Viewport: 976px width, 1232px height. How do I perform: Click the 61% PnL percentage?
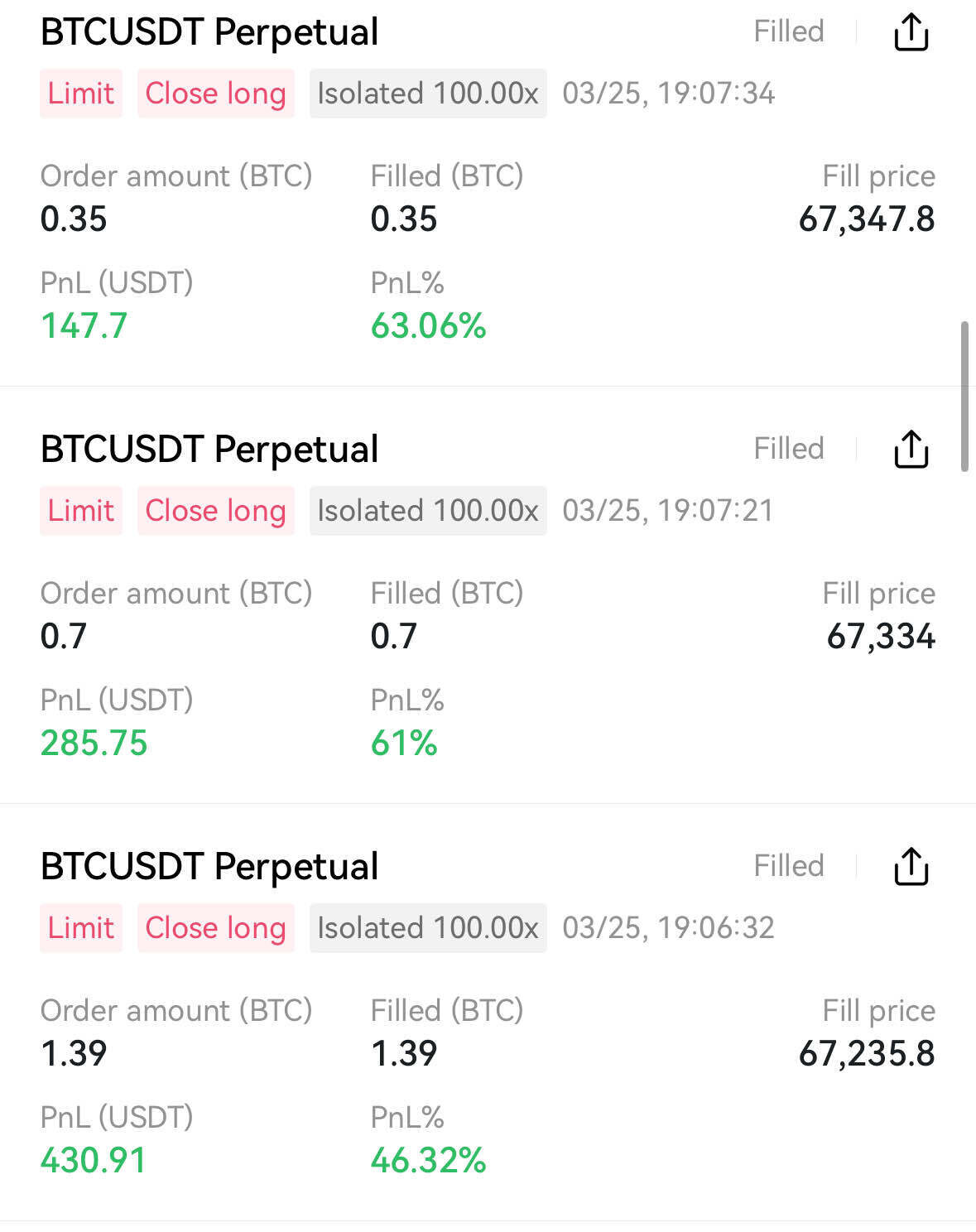pyautogui.click(x=404, y=744)
